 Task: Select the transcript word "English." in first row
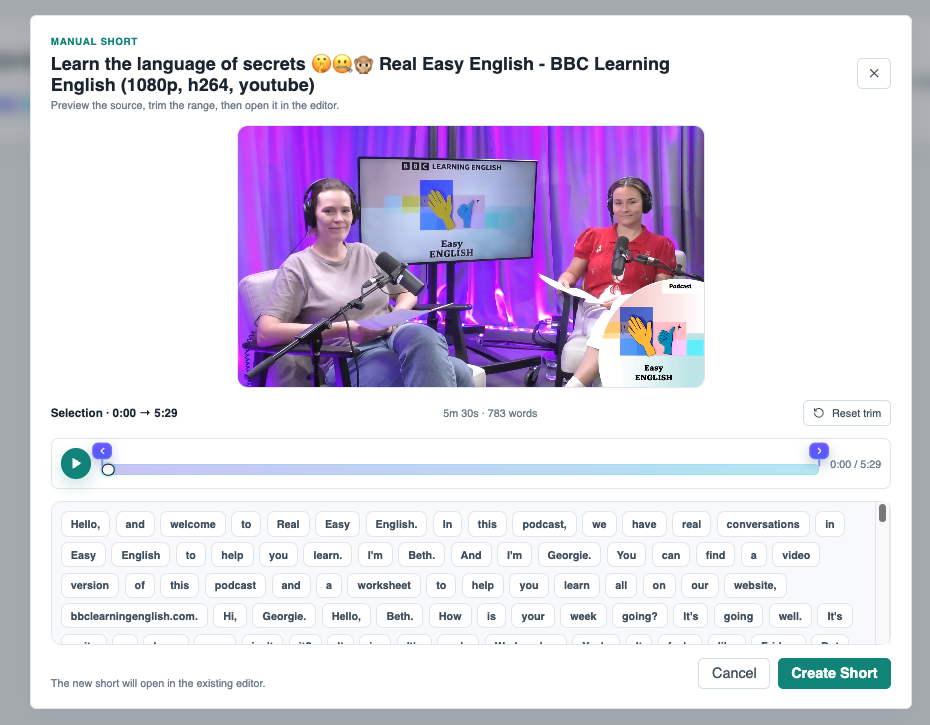coord(396,524)
